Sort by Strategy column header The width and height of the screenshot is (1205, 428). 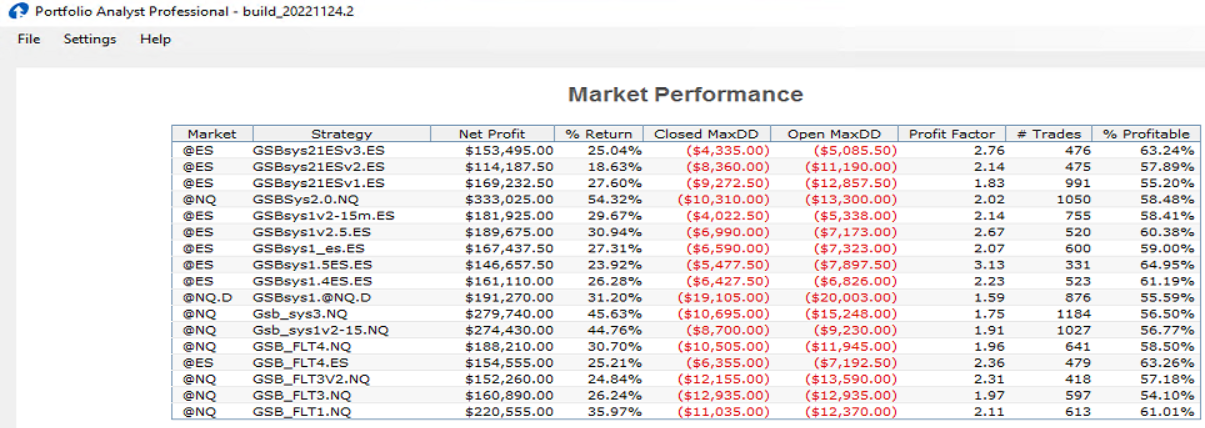click(x=341, y=134)
